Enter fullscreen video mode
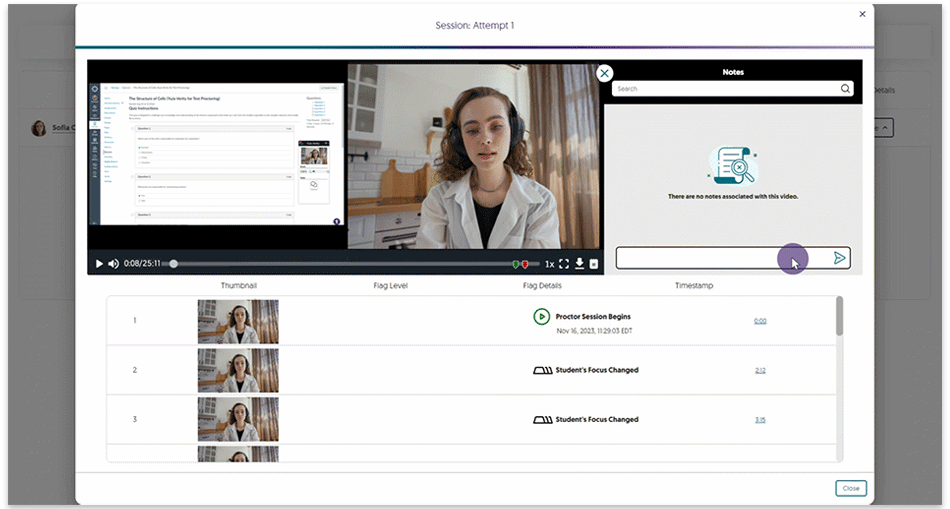The image size is (950, 509). [x=564, y=264]
